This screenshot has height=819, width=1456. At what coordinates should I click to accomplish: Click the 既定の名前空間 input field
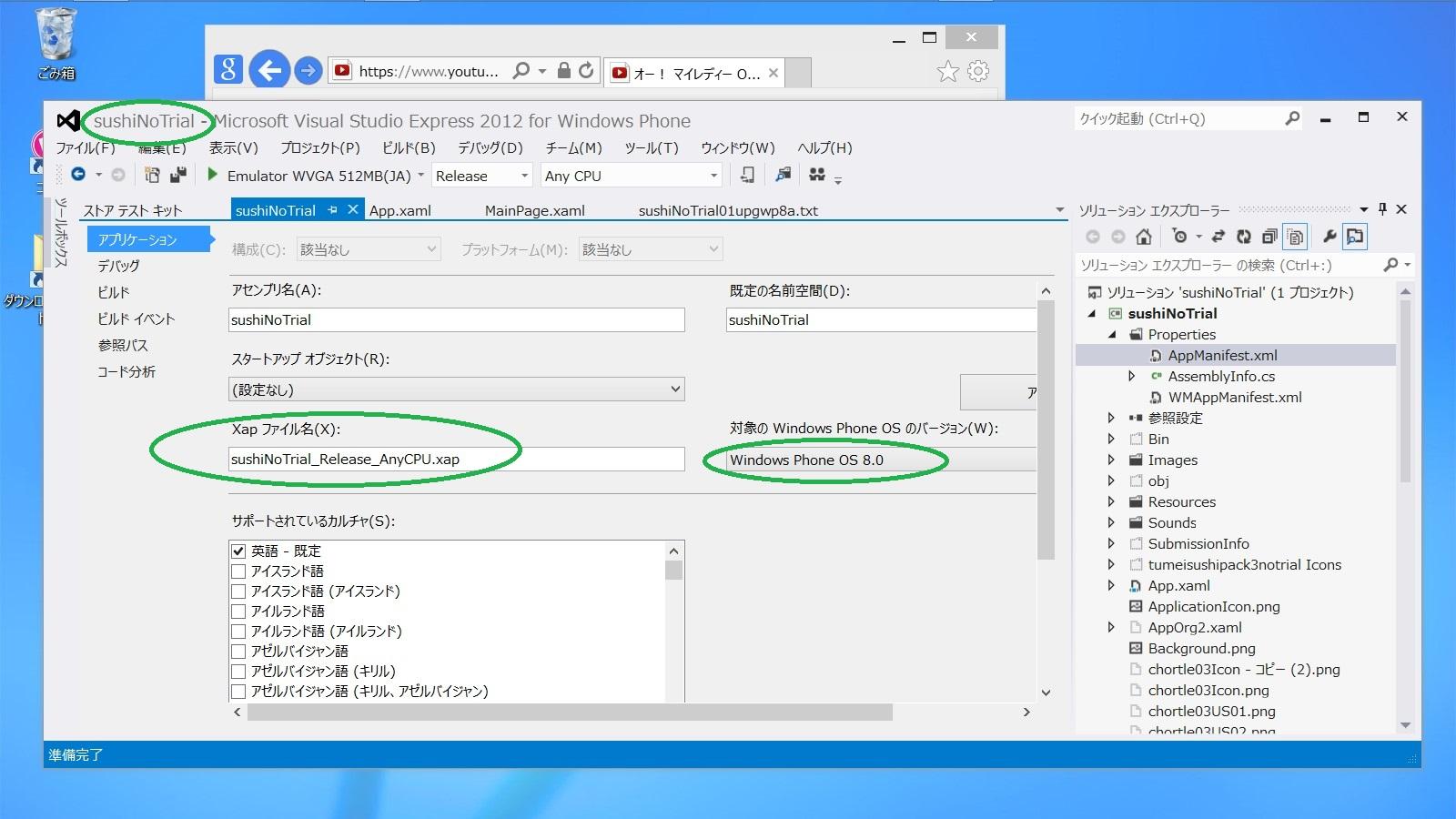[x=881, y=319]
